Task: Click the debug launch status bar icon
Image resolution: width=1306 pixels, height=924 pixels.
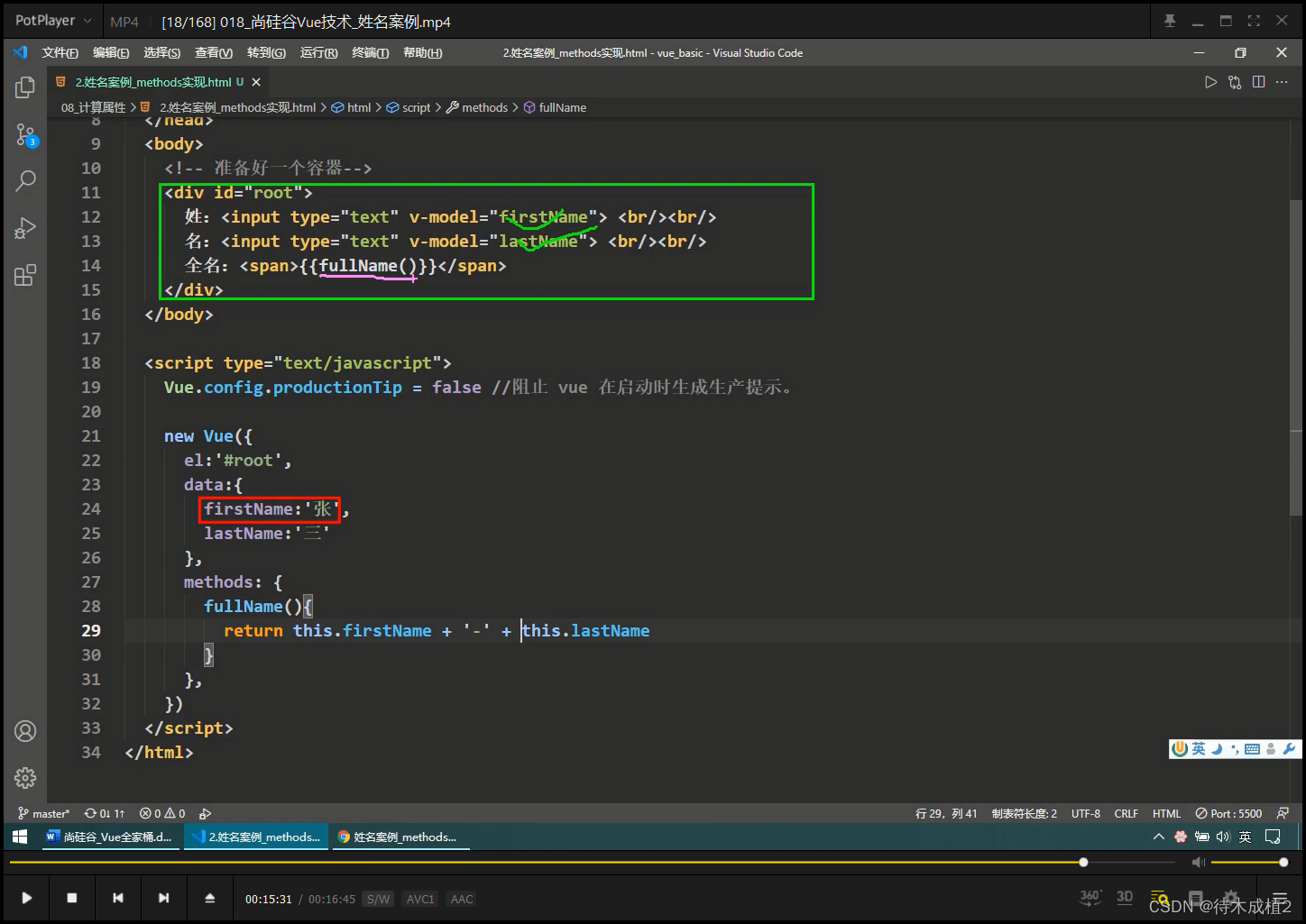Action: tap(205, 813)
